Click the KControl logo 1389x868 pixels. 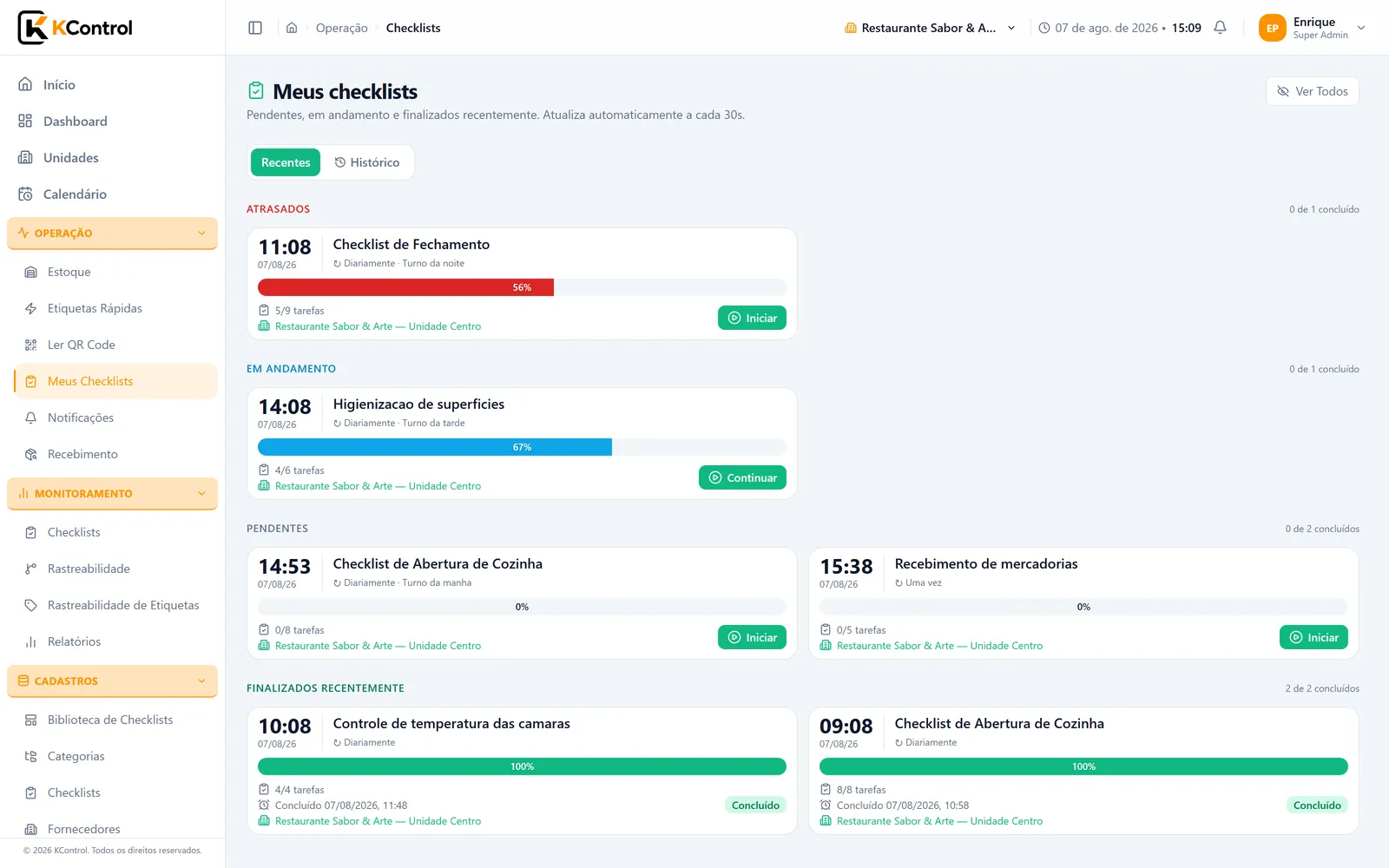pos(76,28)
